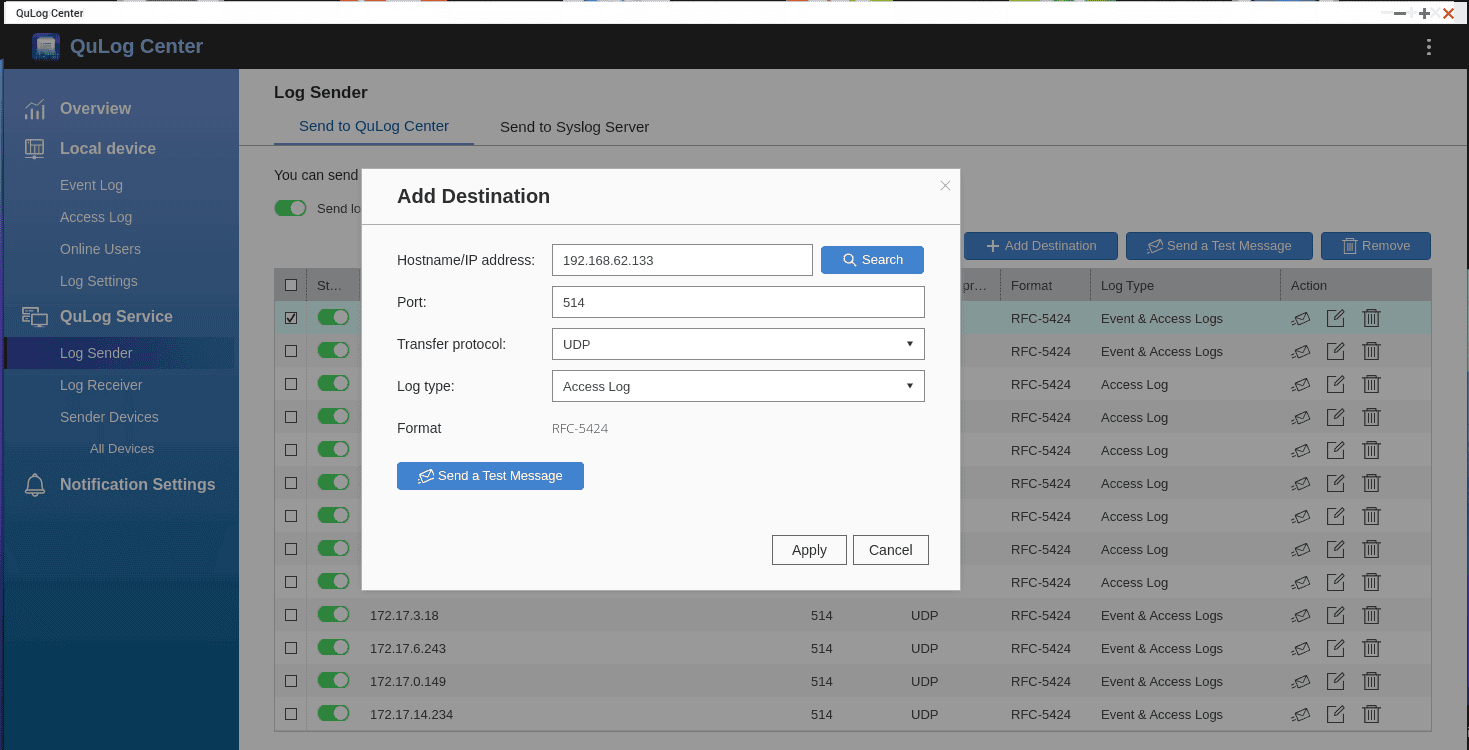The height and width of the screenshot is (750, 1469).
Task: Click the select-all checkbox in table header
Action: (x=290, y=285)
